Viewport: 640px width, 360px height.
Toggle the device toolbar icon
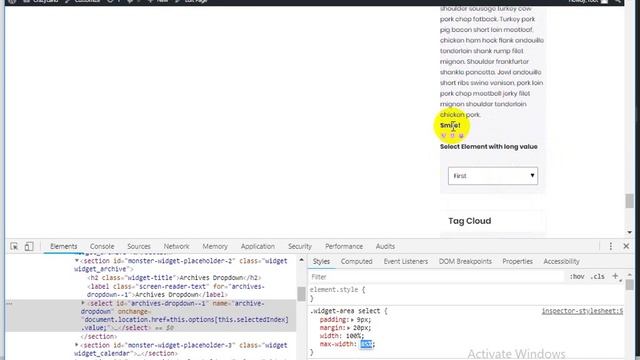pos(29,246)
